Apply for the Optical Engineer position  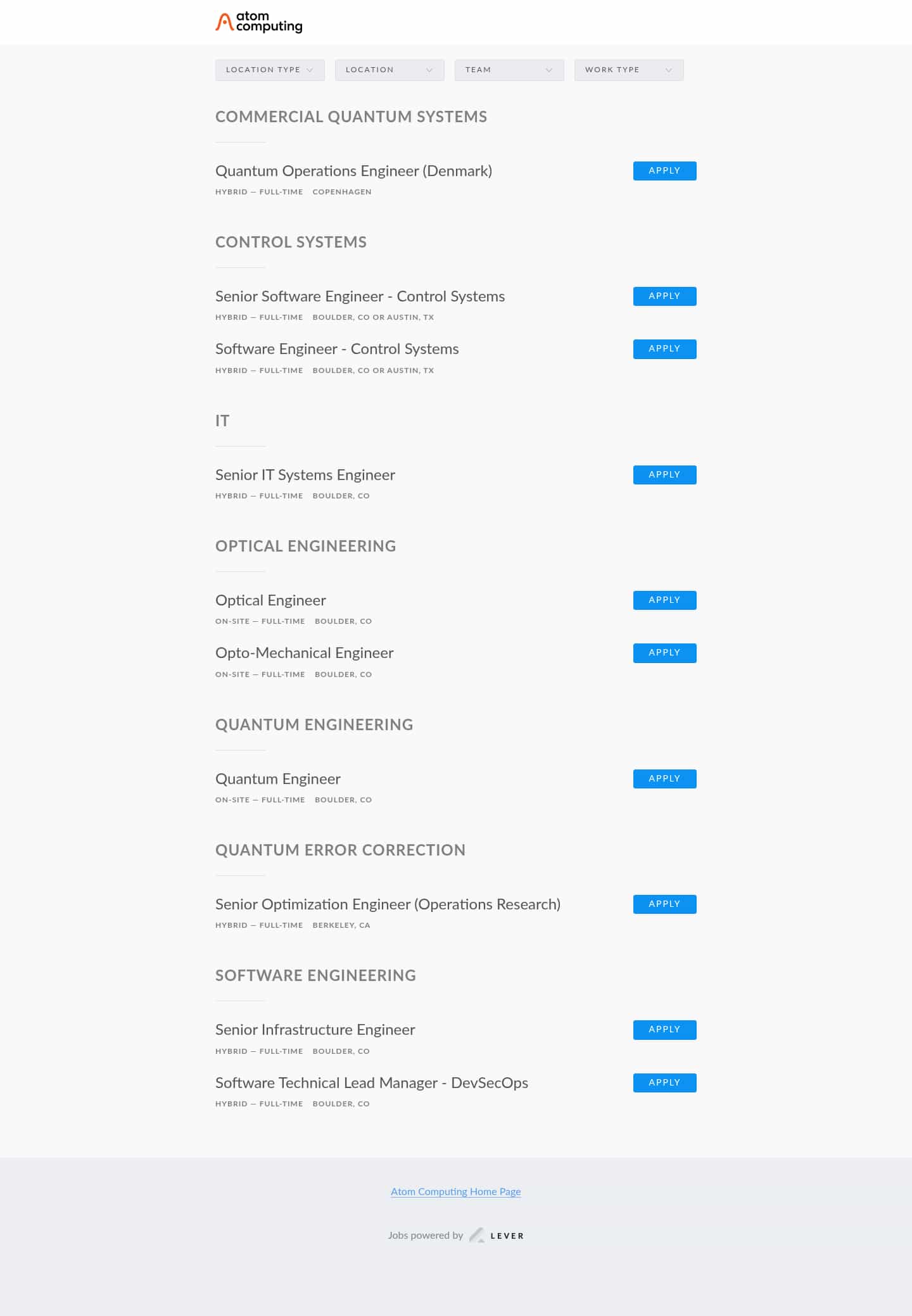click(664, 600)
